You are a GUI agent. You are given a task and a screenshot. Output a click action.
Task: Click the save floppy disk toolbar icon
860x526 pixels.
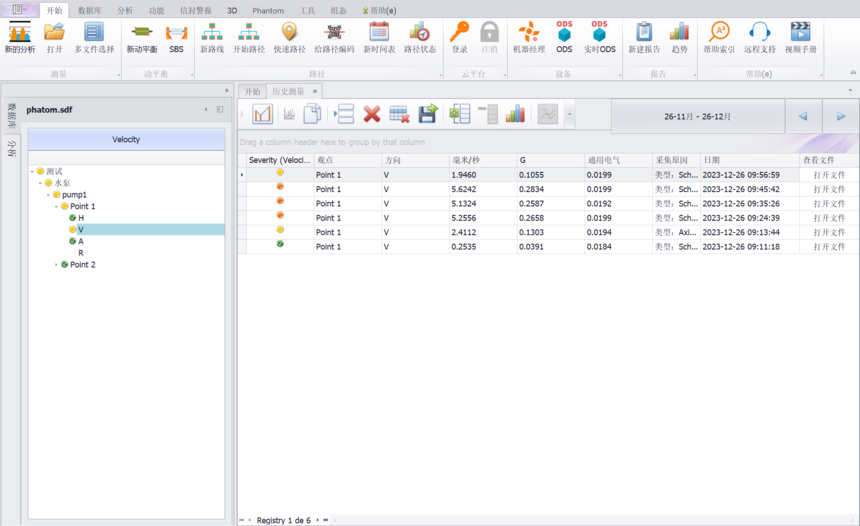pyautogui.click(x=427, y=114)
